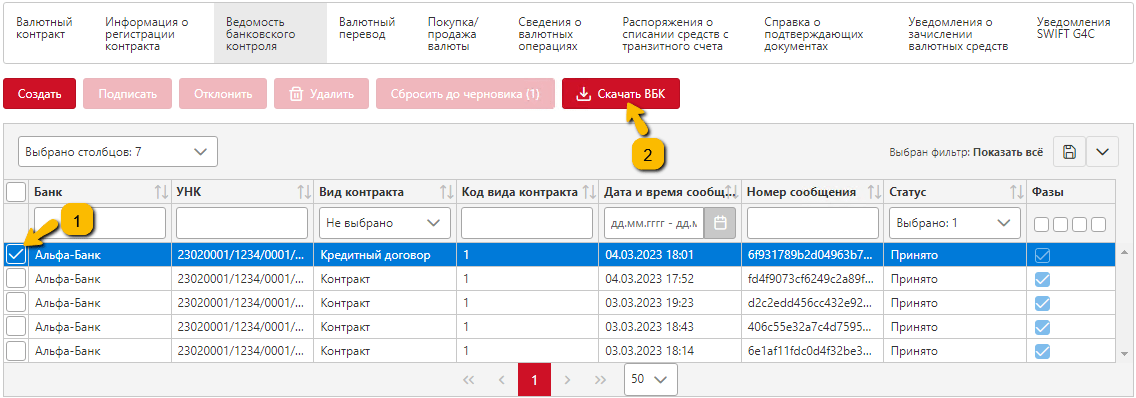The image size is (1136, 398).
Task: Go to the first page double arrow
Action: 468,380
